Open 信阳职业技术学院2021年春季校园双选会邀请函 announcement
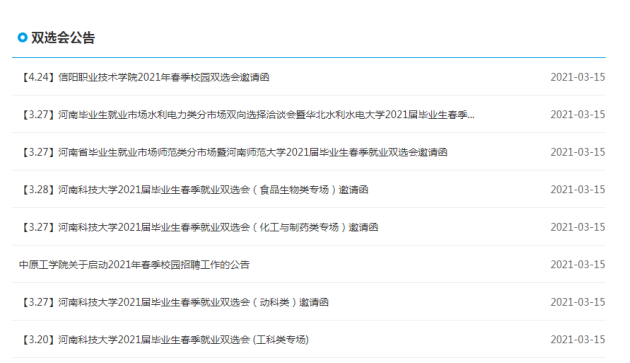Image resolution: width=630 pixels, height=363 pixels. click(x=144, y=77)
